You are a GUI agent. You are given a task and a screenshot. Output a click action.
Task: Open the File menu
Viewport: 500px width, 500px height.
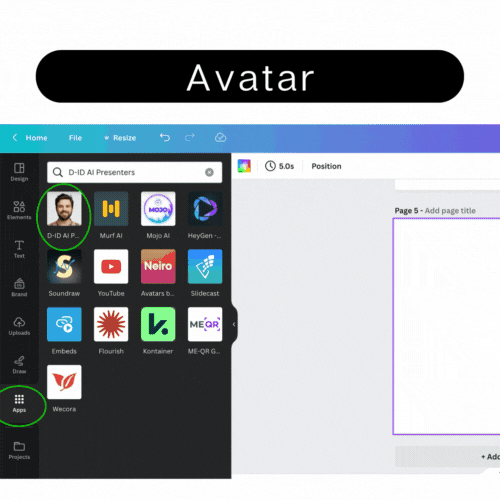coord(75,138)
